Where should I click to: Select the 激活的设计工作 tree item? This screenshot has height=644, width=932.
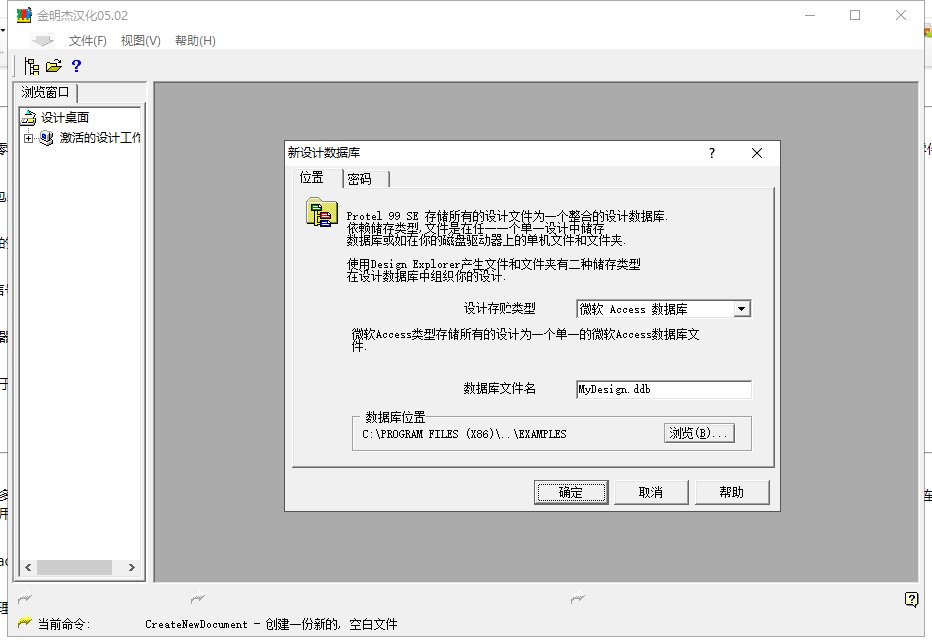click(x=100, y=138)
